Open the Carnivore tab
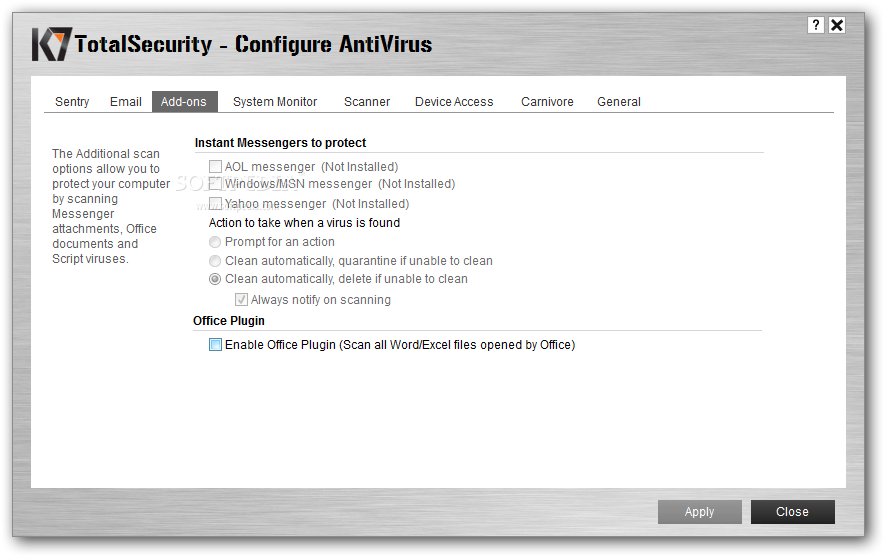This screenshot has width=885, height=557. (x=547, y=102)
